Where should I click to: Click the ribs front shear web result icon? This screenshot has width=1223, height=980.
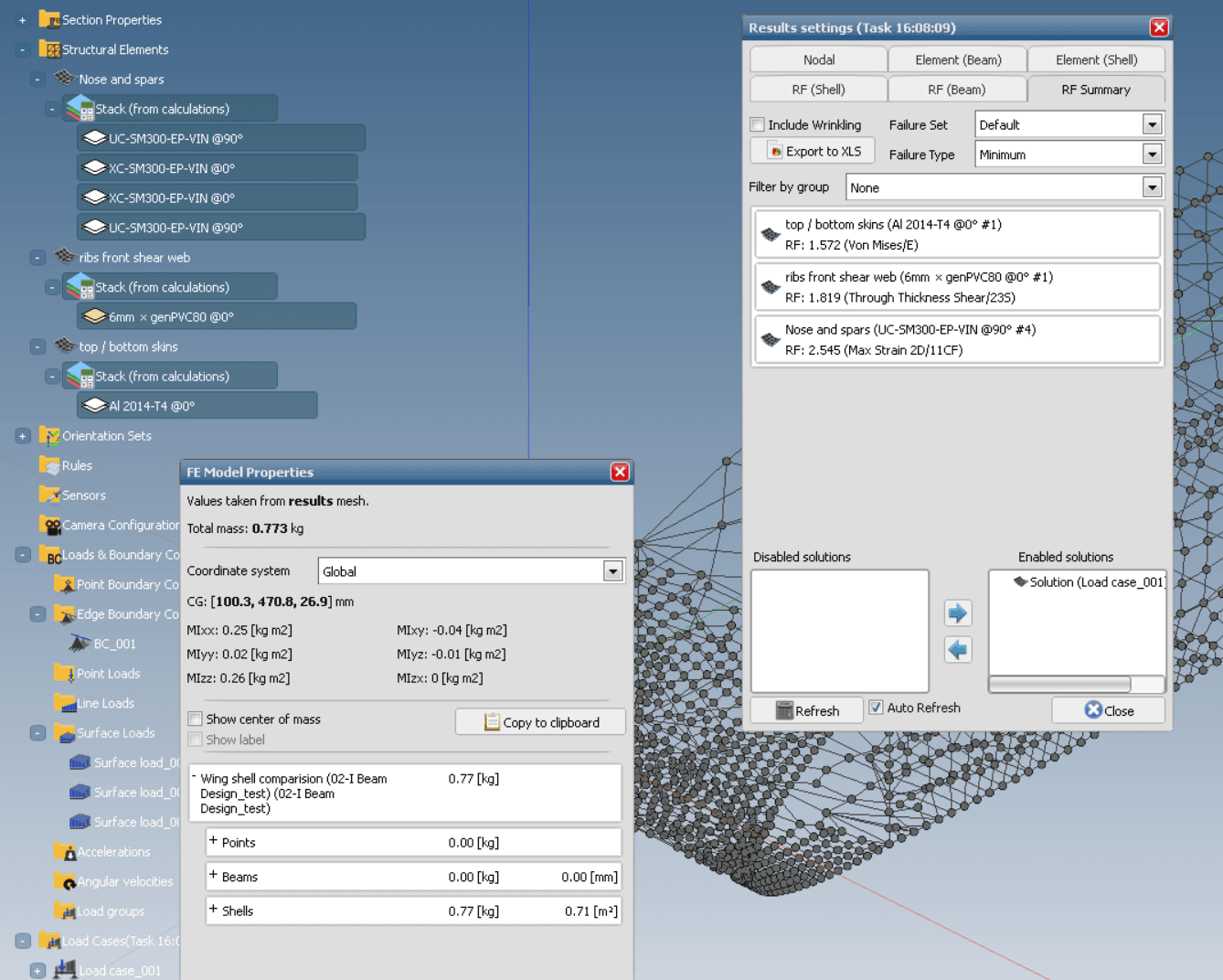click(x=771, y=287)
